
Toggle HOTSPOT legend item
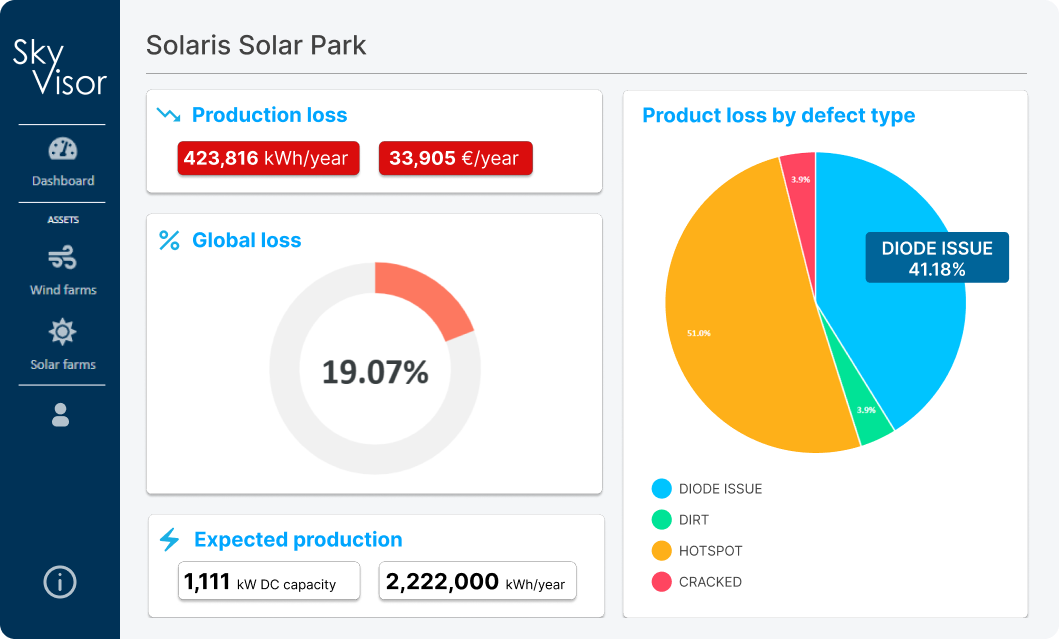710,551
